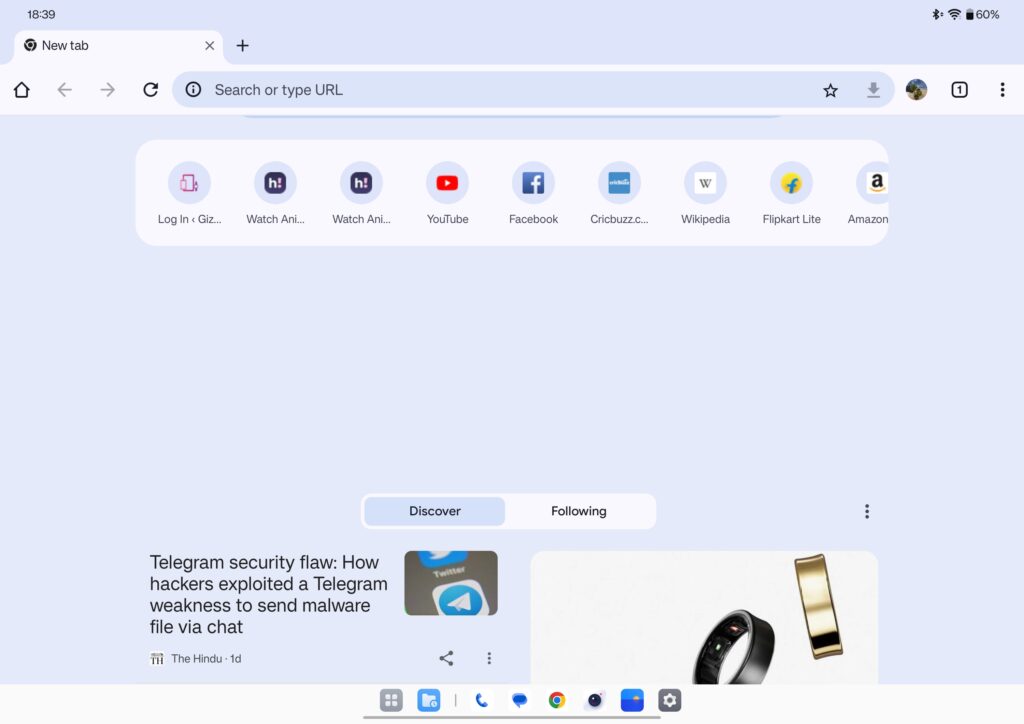
Task: Add a new tab with plus button
Action: pyautogui.click(x=242, y=46)
